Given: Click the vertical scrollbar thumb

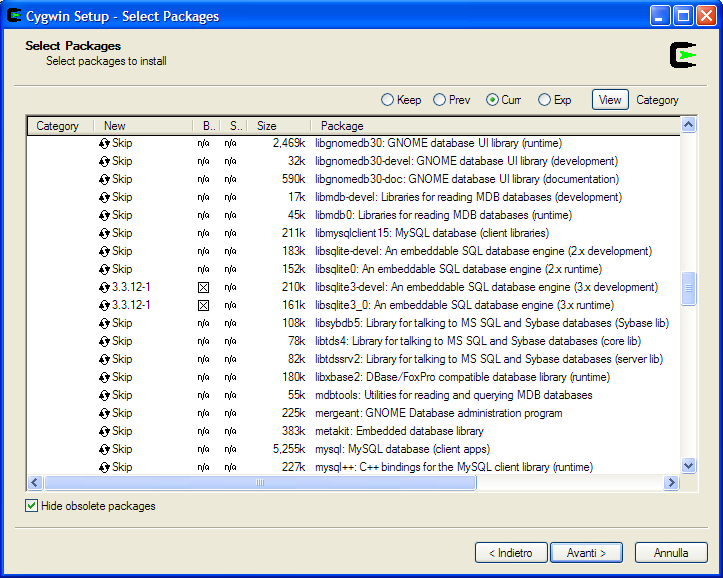Looking at the screenshot, I should pyautogui.click(x=688, y=289).
